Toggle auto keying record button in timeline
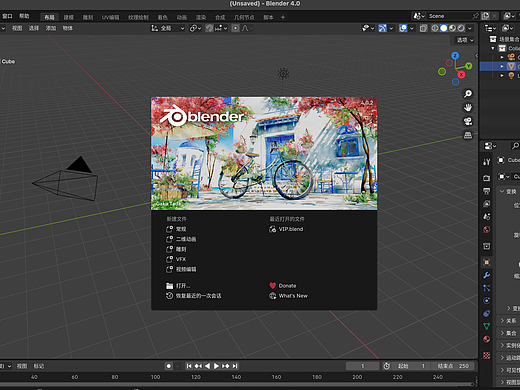This screenshot has height=390, width=520. [169, 366]
